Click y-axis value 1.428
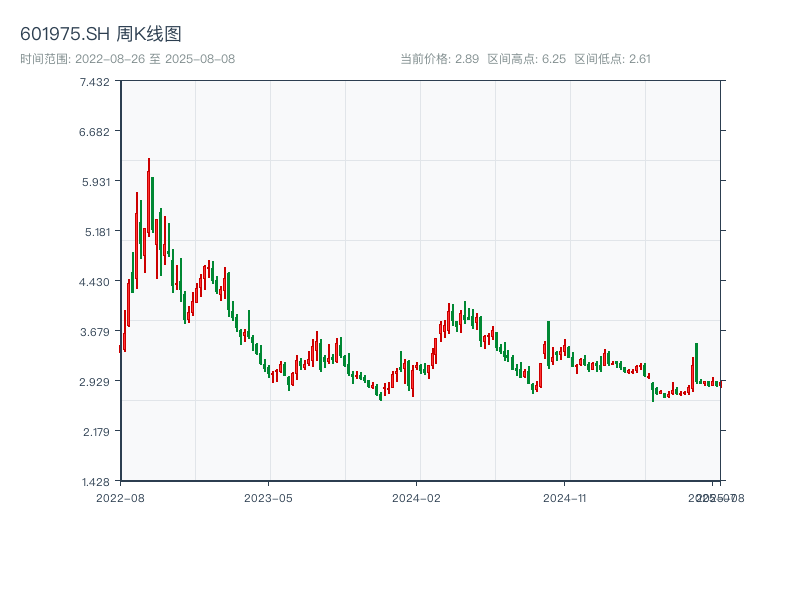The image size is (800, 600). [95, 482]
